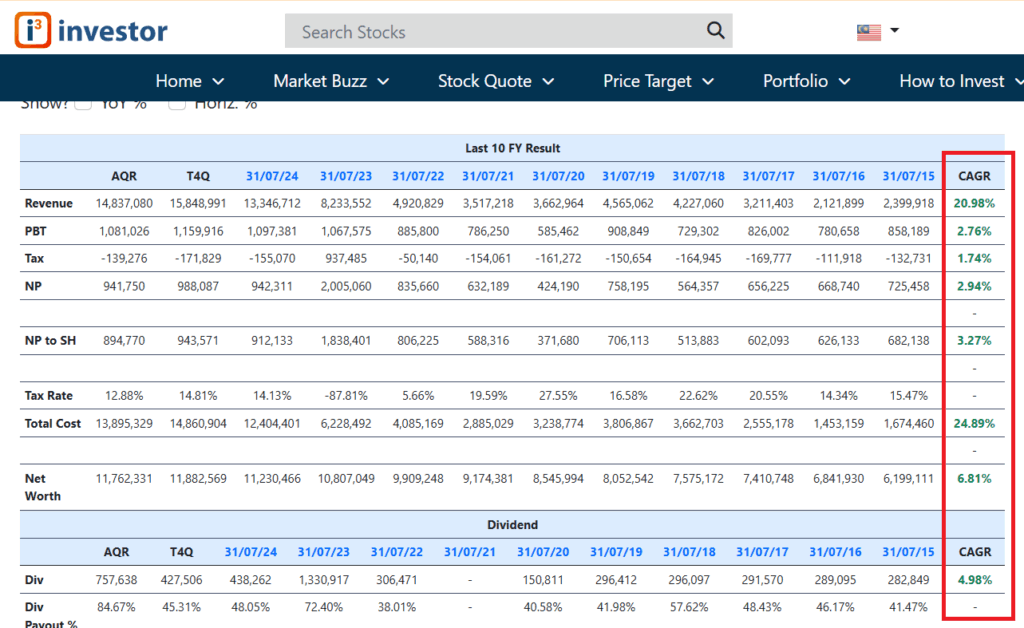This screenshot has width=1024, height=628.
Task: Expand the Price Target dropdown
Action: click(659, 81)
